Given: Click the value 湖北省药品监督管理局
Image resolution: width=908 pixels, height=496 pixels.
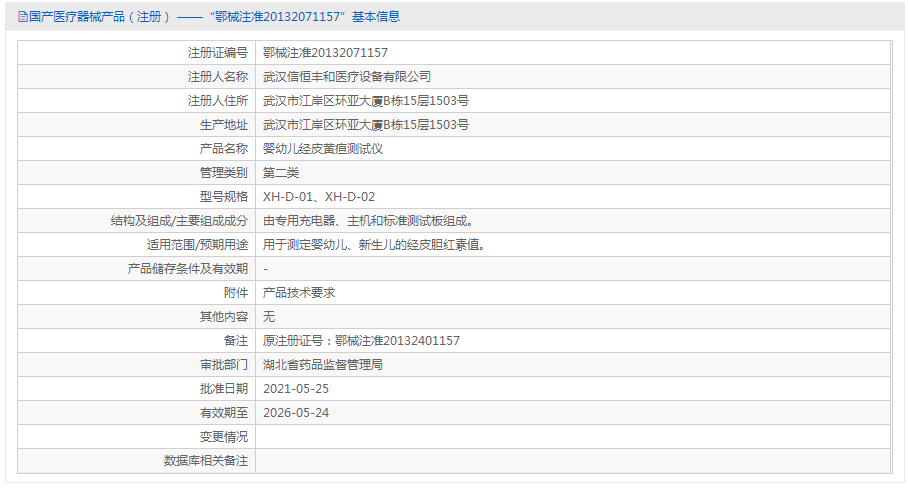Looking at the screenshot, I should click(323, 365).
